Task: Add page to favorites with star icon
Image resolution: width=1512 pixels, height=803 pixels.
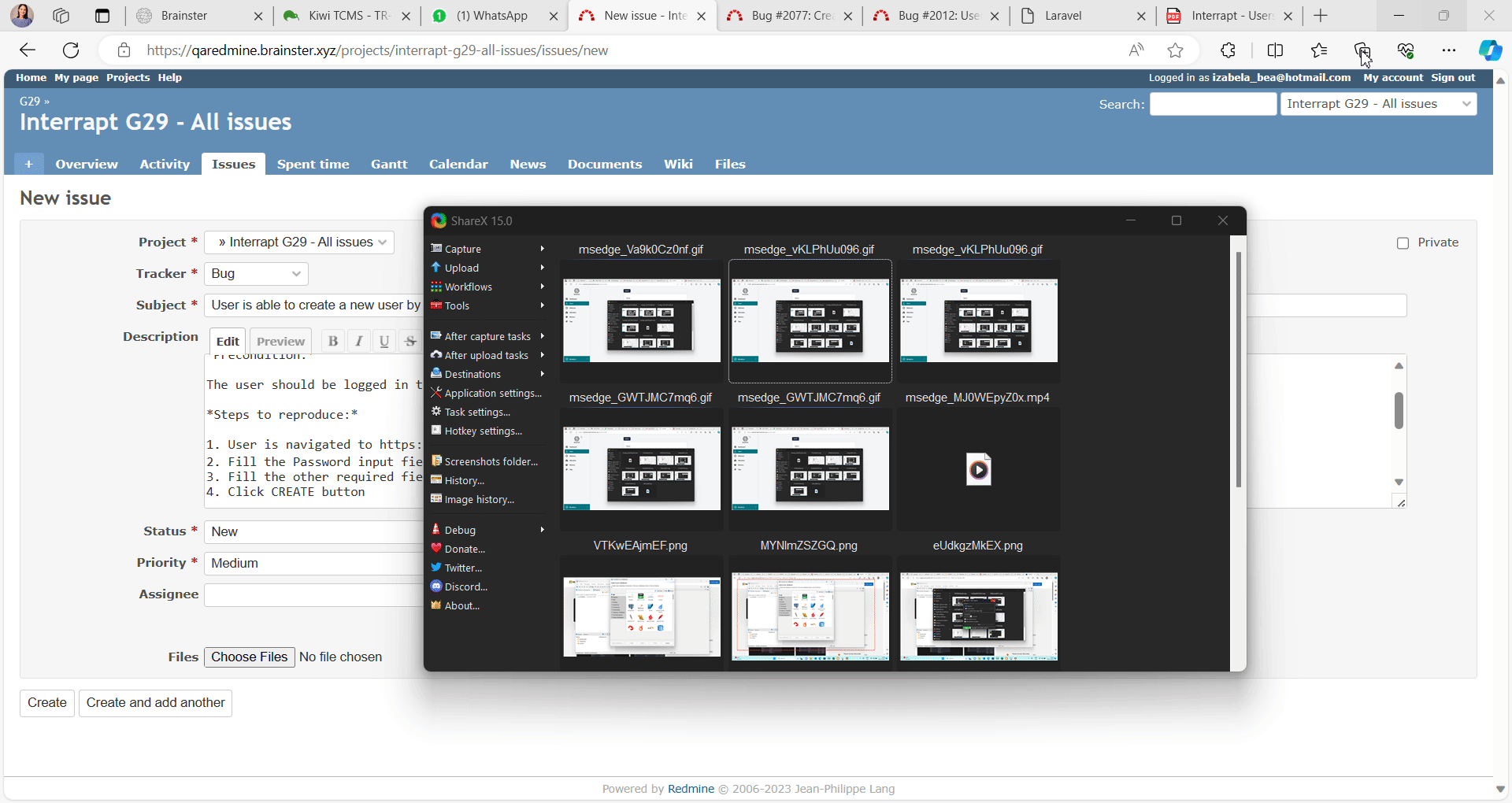Action: [1175, 50]
